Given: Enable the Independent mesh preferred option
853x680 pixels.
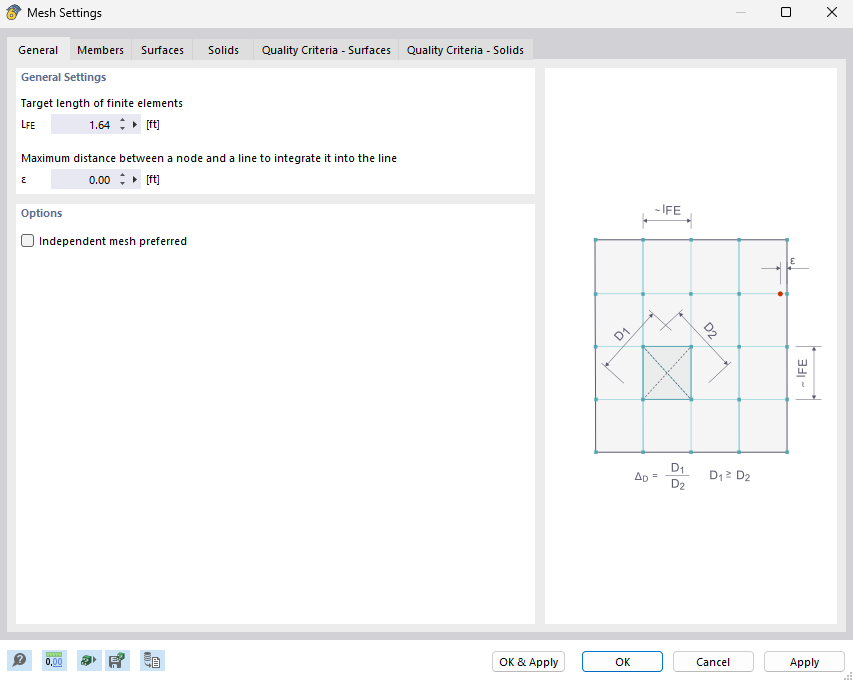Looking at the screenshot, I should (x=27, y=240).
